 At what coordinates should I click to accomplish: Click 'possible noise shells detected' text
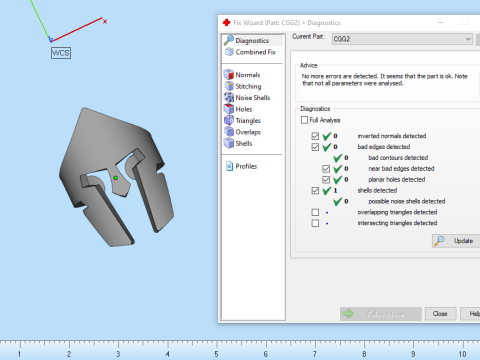(x=407, y=201)
